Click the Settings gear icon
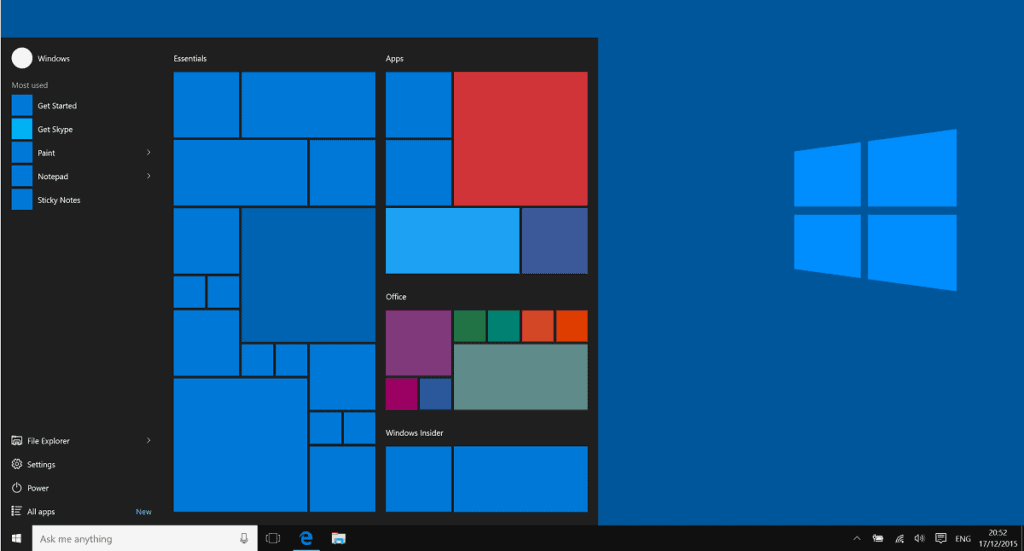The width and height of the screenshot is (1024, 551). (x=17, y=464)
